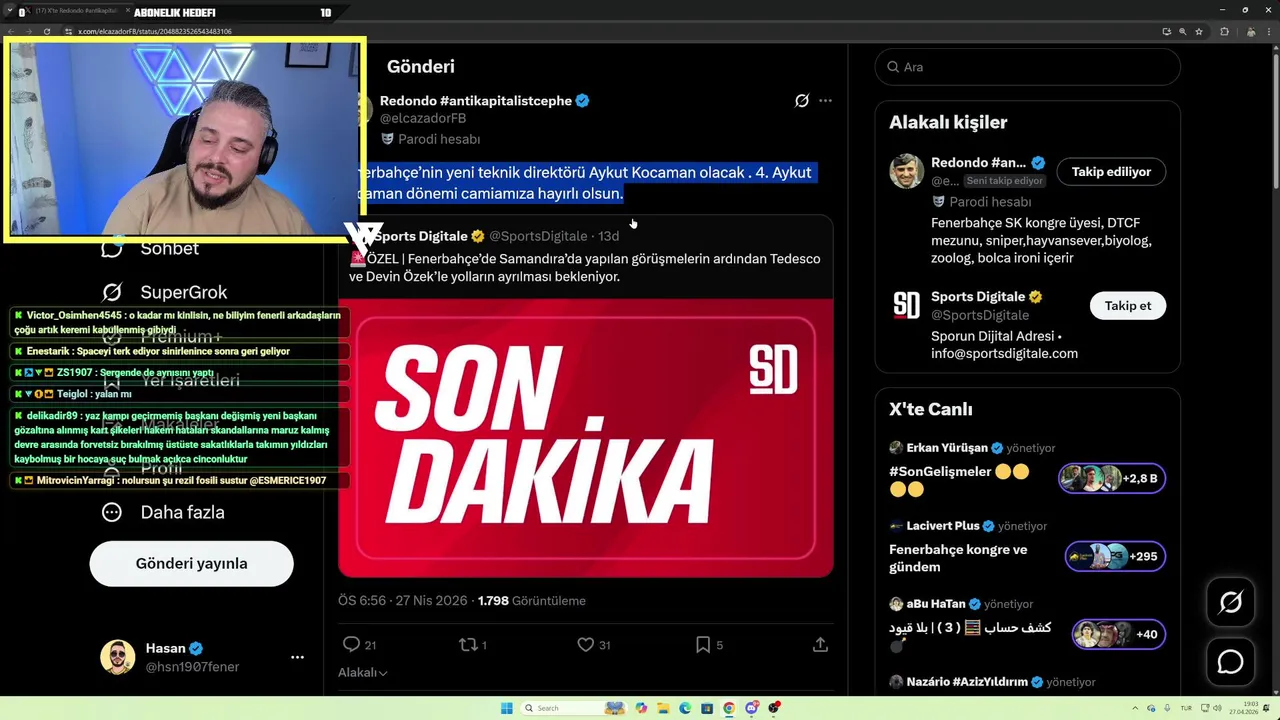Open the volume icon in system tray
1280x720 pixels.
tap(1215, 708)
